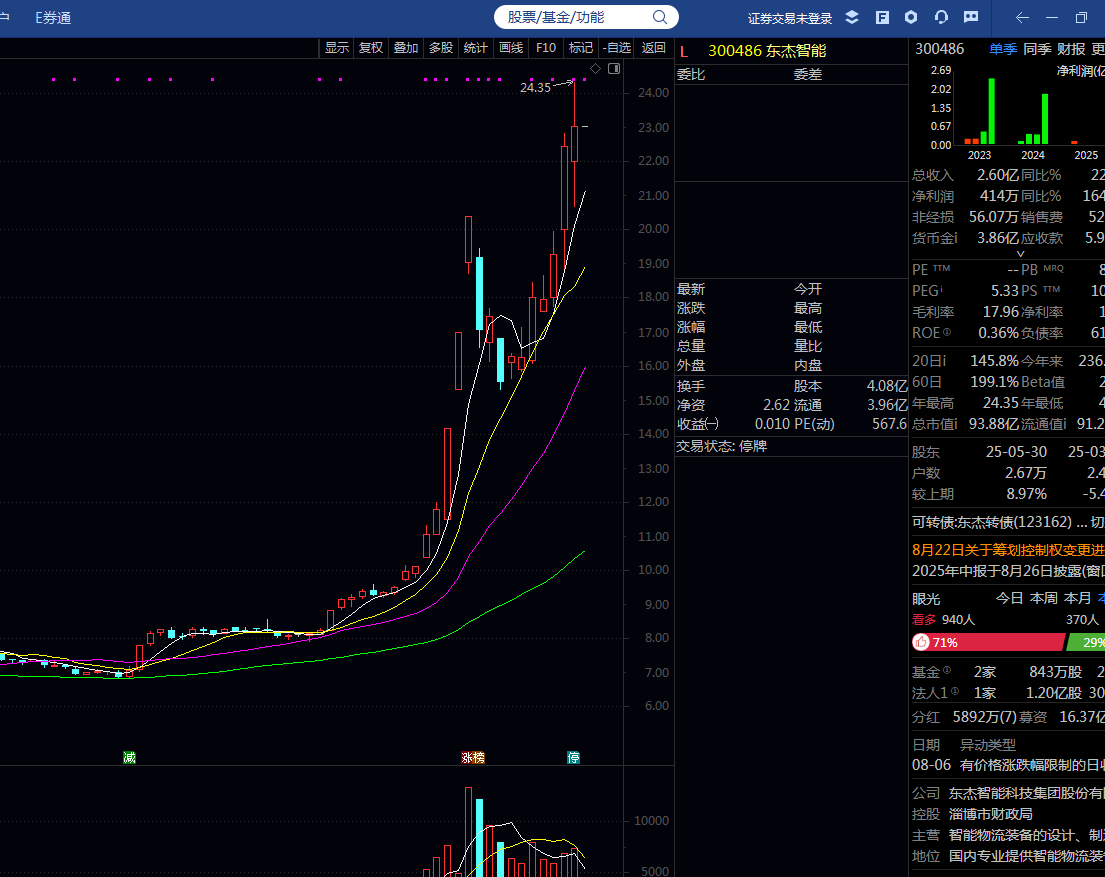Select 本月 in the 眼光 section
This screenshot has height=877, width=1105.
click(1078, 599)
